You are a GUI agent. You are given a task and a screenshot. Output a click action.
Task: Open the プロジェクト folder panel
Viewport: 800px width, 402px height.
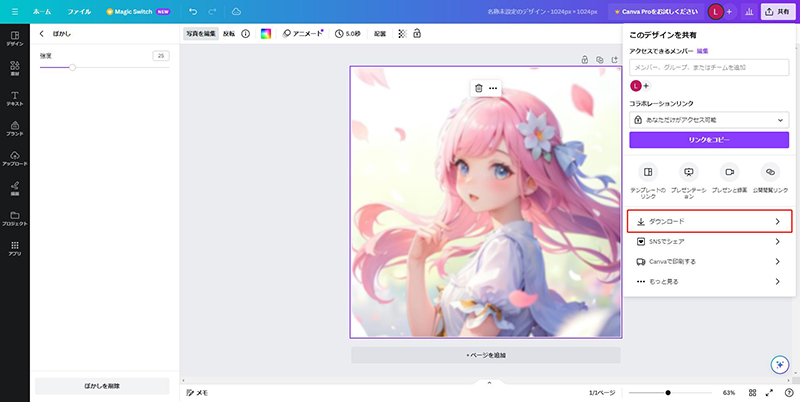point(15,219)
